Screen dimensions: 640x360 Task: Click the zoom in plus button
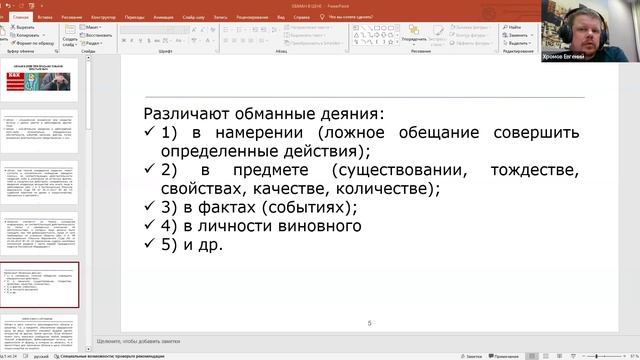pos(625,356)
